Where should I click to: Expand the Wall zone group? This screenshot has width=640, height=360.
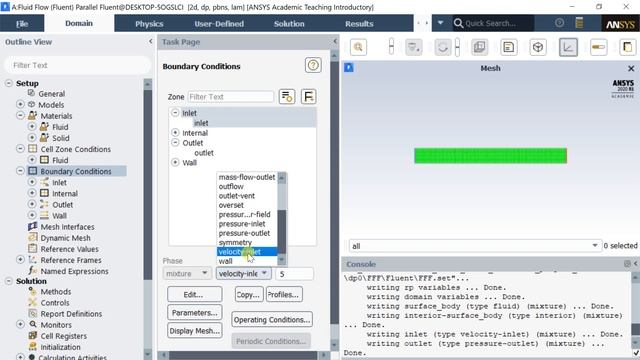tap(175, 162)
